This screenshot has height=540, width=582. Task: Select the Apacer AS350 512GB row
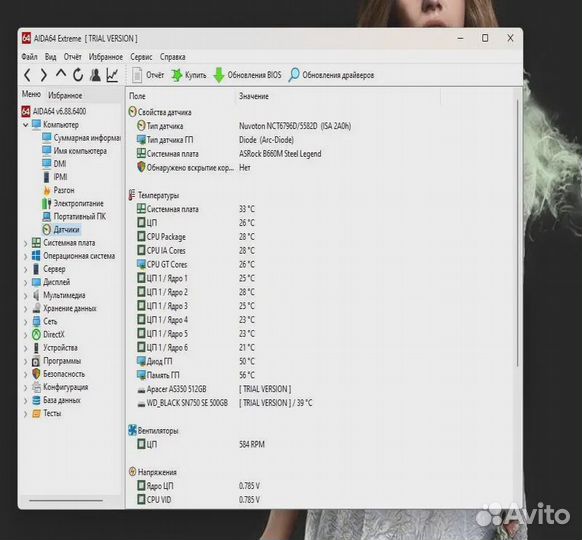coord(214,389)
